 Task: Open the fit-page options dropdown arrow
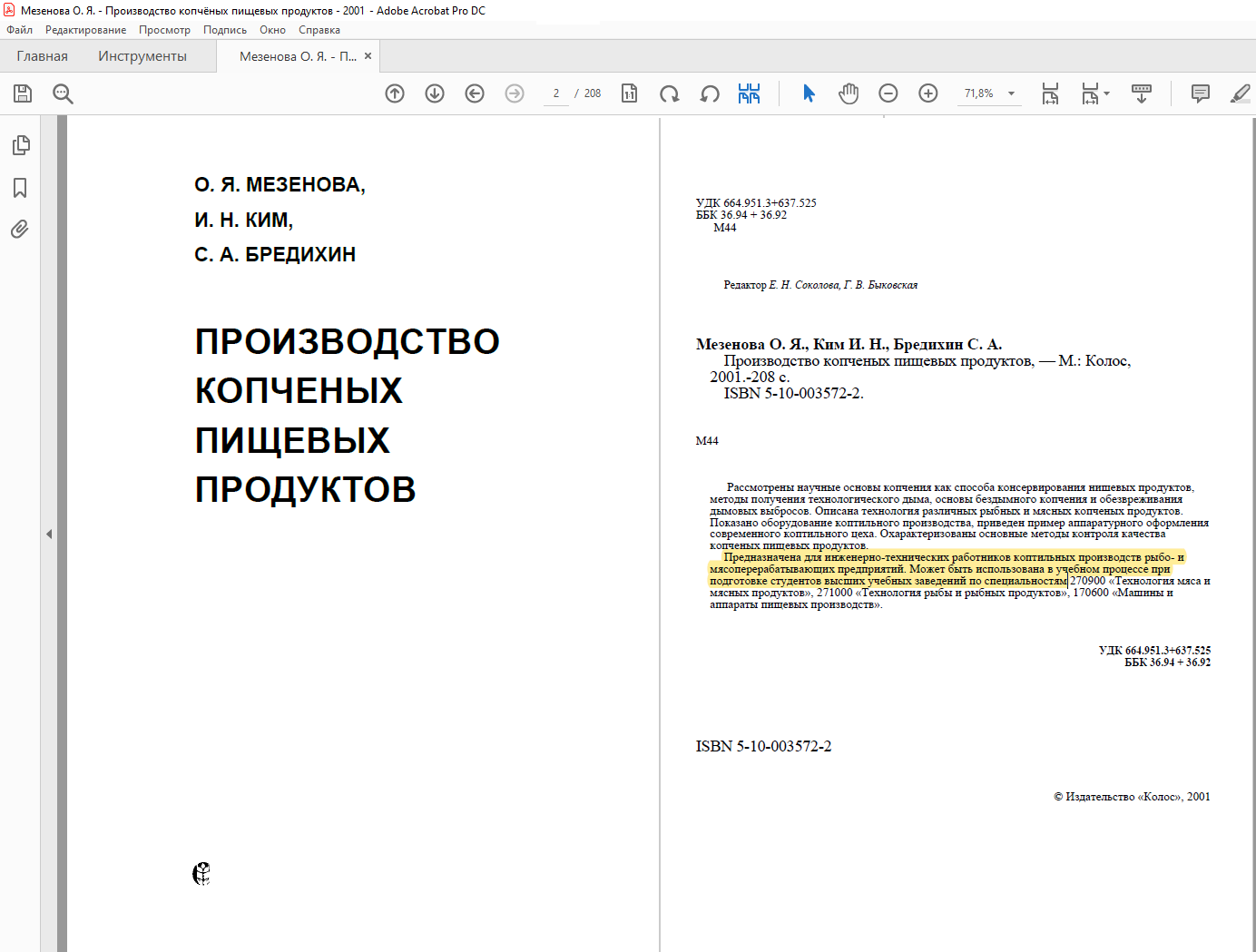pyautogui.click(x=1106, y=93)
